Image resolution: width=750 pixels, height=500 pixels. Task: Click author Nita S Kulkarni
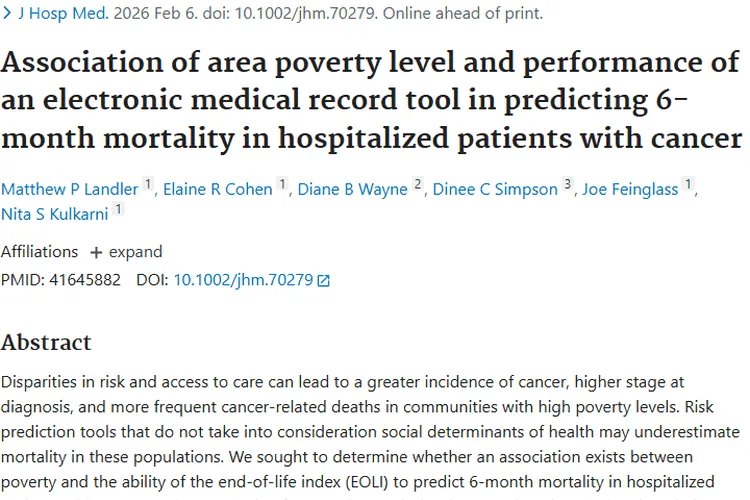[x=54, y=211]
